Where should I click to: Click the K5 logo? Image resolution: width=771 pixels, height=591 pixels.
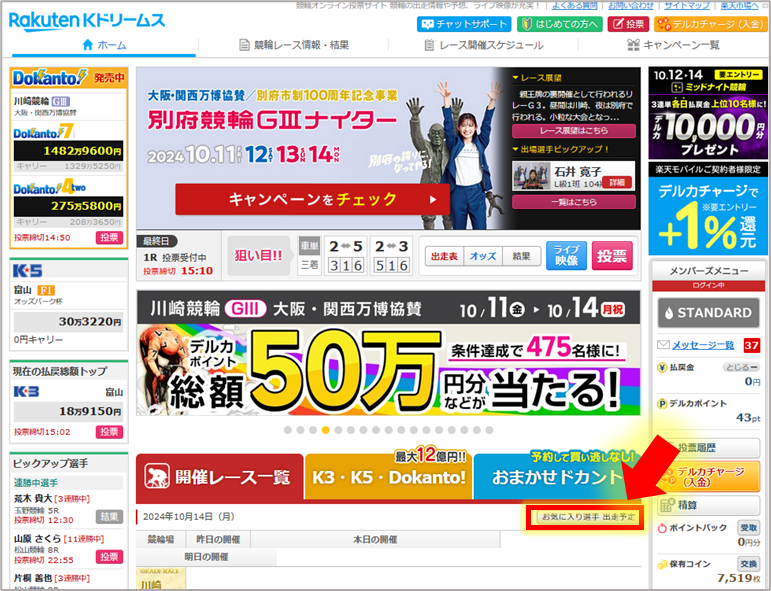28,270
